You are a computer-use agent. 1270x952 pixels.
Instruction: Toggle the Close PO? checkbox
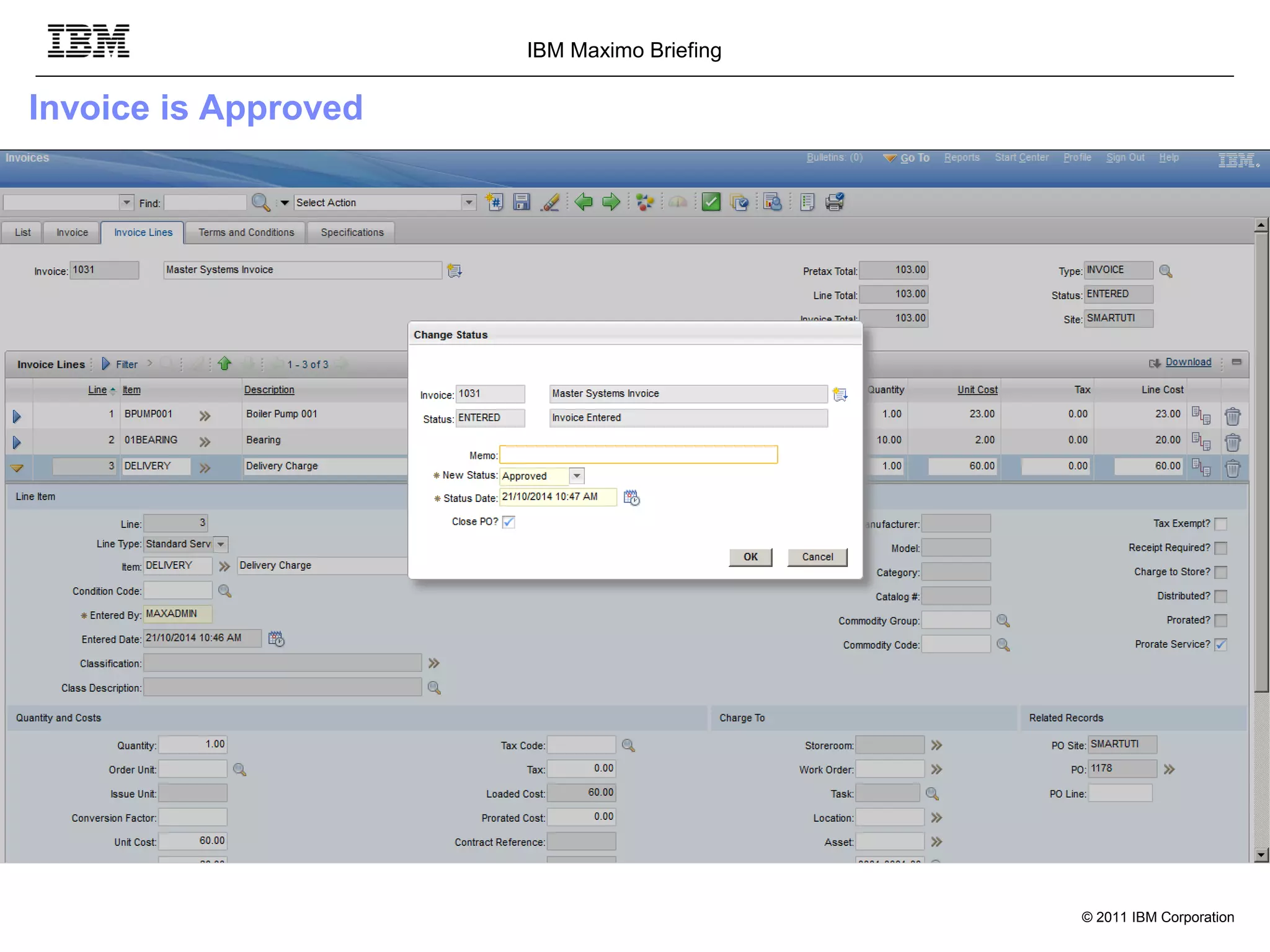pos(508,522)
